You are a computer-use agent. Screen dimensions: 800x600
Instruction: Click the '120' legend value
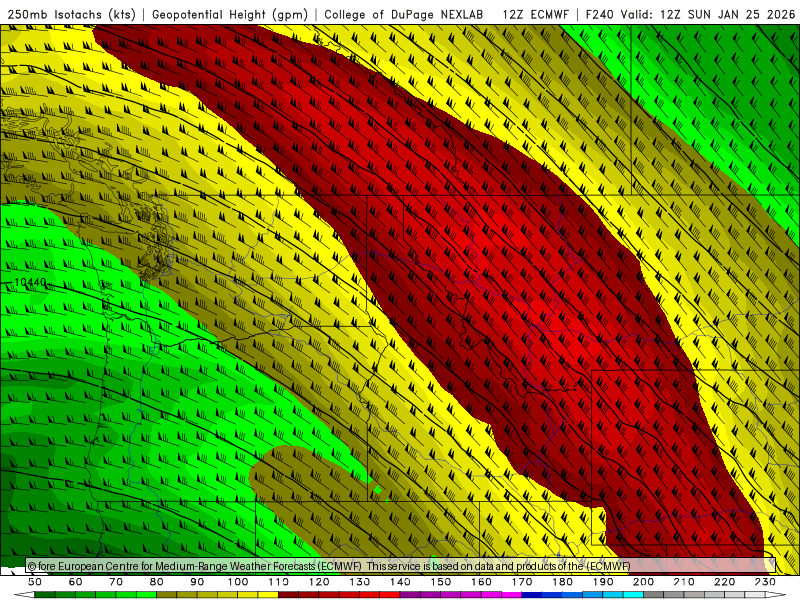pyautogui.click(x=319, y=582)
